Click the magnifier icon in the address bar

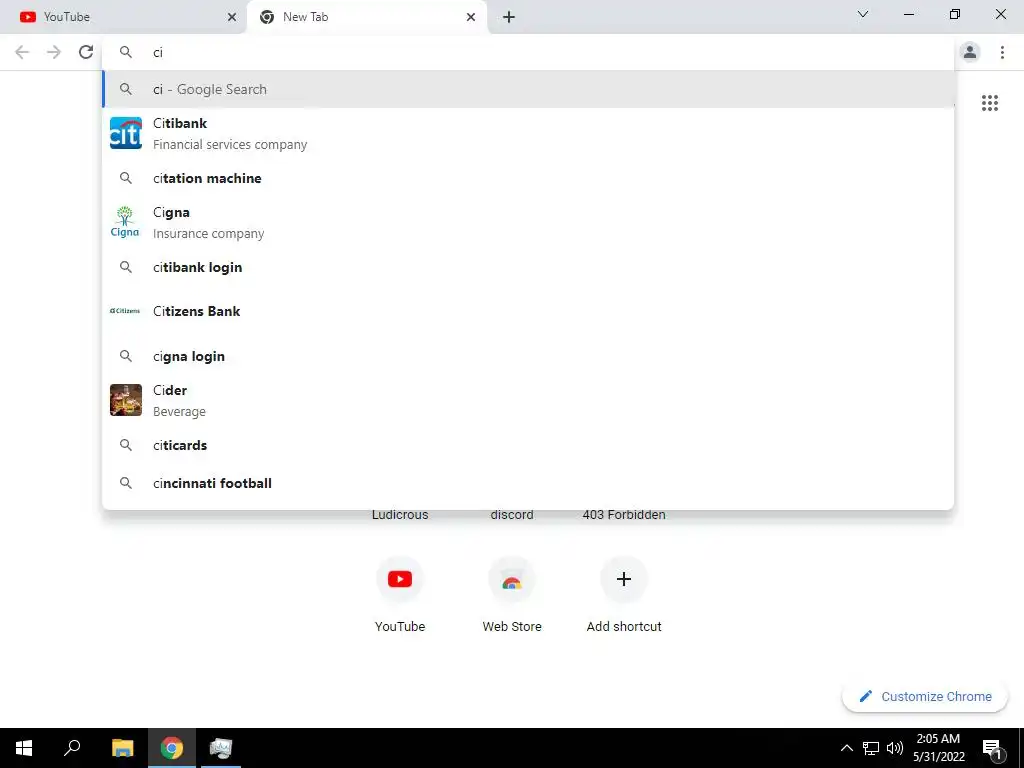coord(125,52)
